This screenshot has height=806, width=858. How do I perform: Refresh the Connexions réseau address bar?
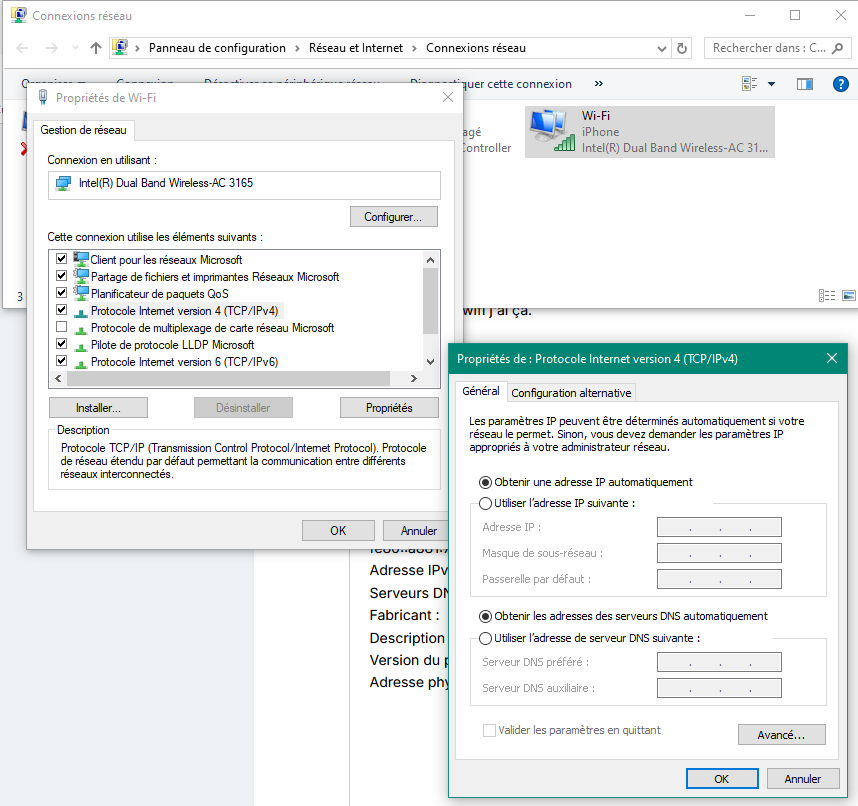coord(682,48)
